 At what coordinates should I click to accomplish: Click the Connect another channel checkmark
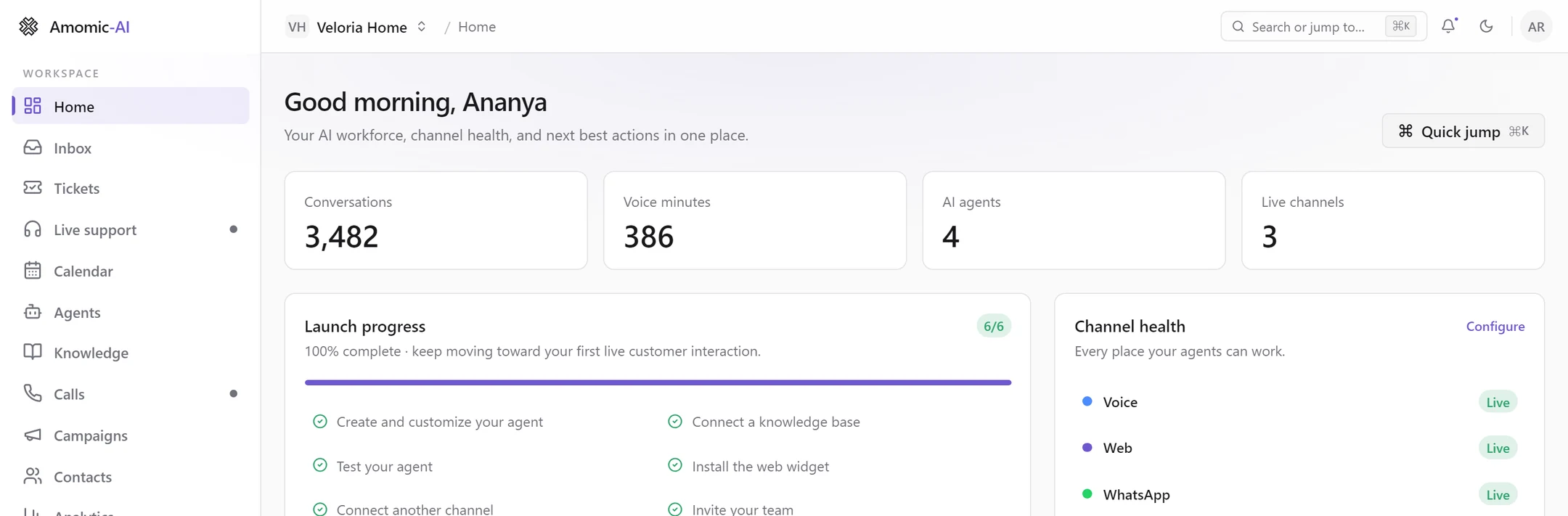(x=319, y=509)
